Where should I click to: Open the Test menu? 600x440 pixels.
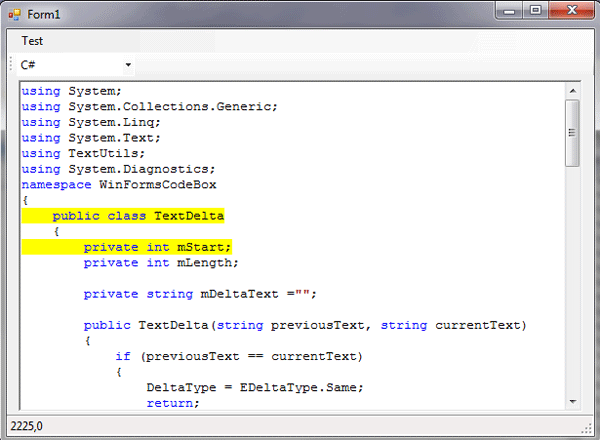(x=32, y=41)
